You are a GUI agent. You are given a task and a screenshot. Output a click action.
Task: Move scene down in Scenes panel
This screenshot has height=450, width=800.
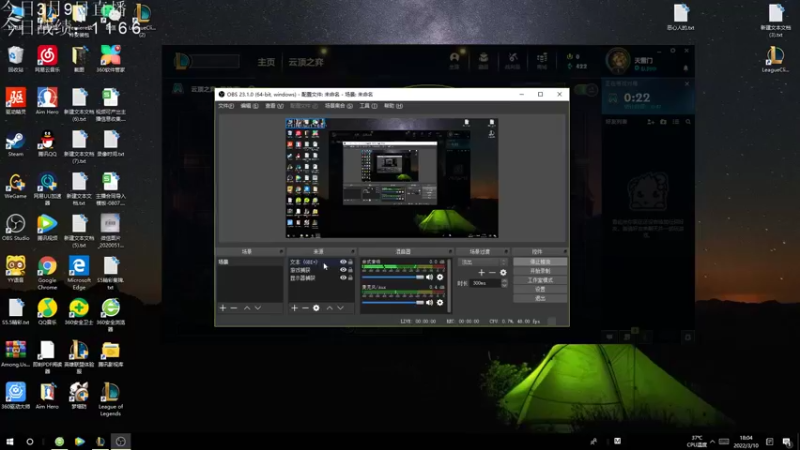point(258,308)
